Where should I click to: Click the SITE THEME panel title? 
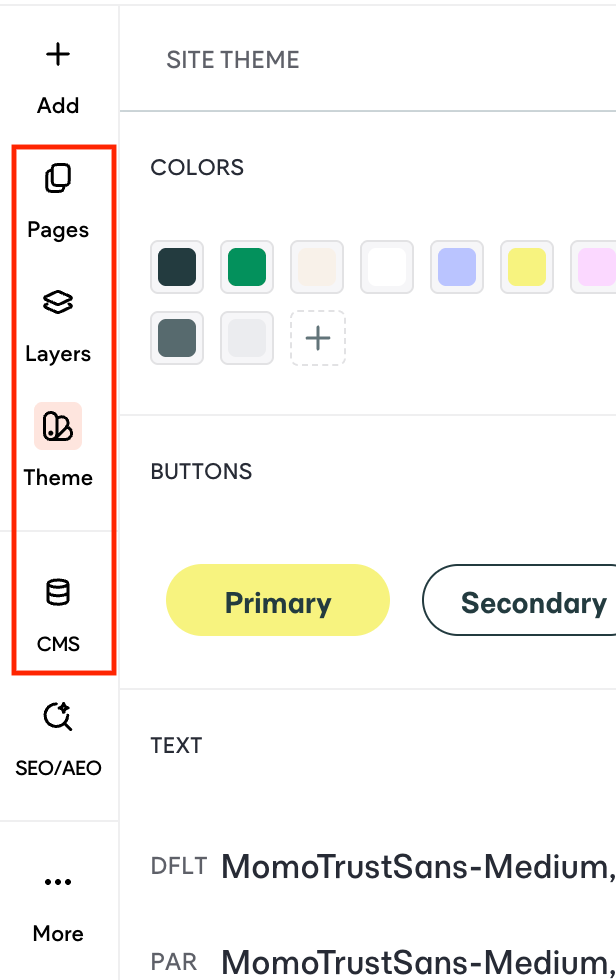(x=232, y=60)
